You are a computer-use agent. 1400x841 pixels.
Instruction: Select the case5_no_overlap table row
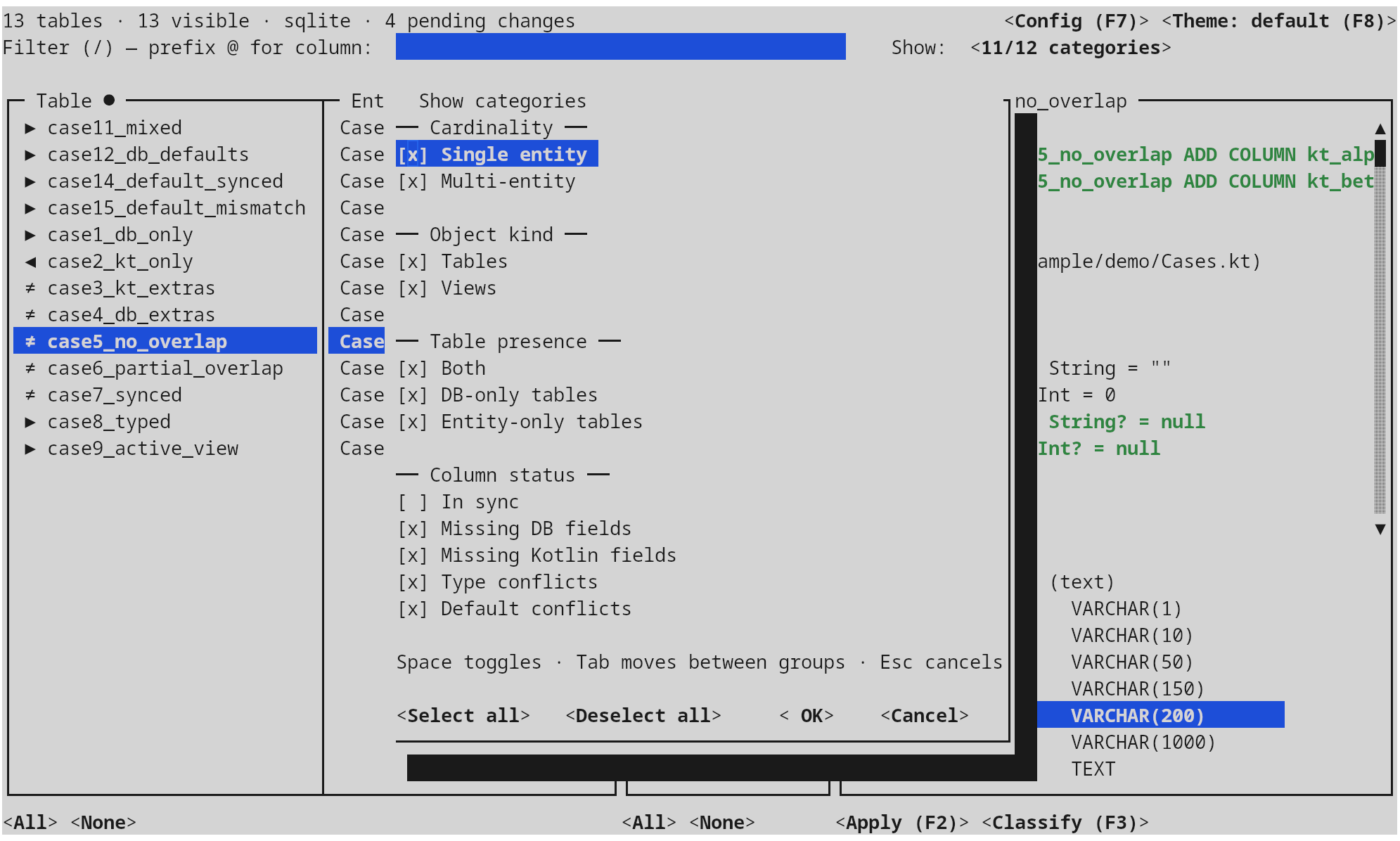tap(165, 341)
